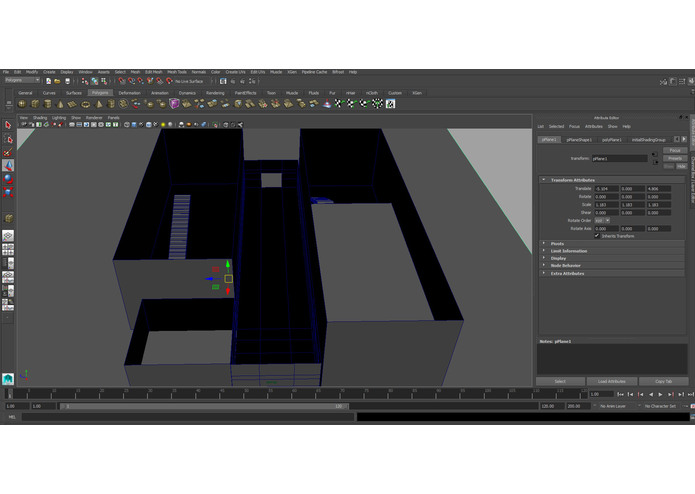The height and width of the screenshot is (494, 695).
Task: Click the transform name field pPlane1
Action: coord(620,159)
